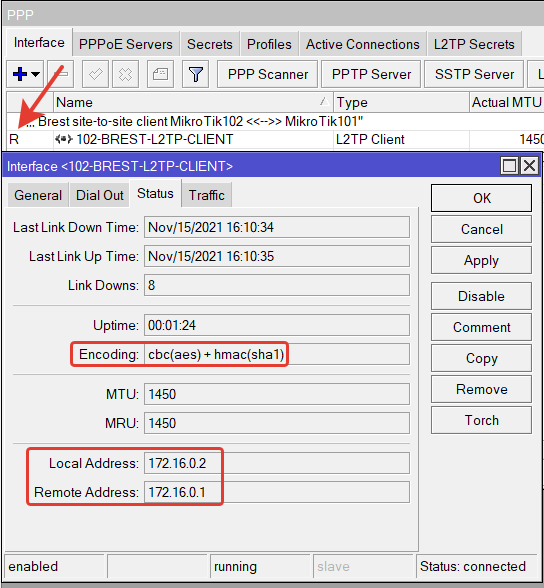
Task: Click the blue plus add icon
Action: (19, 74)
